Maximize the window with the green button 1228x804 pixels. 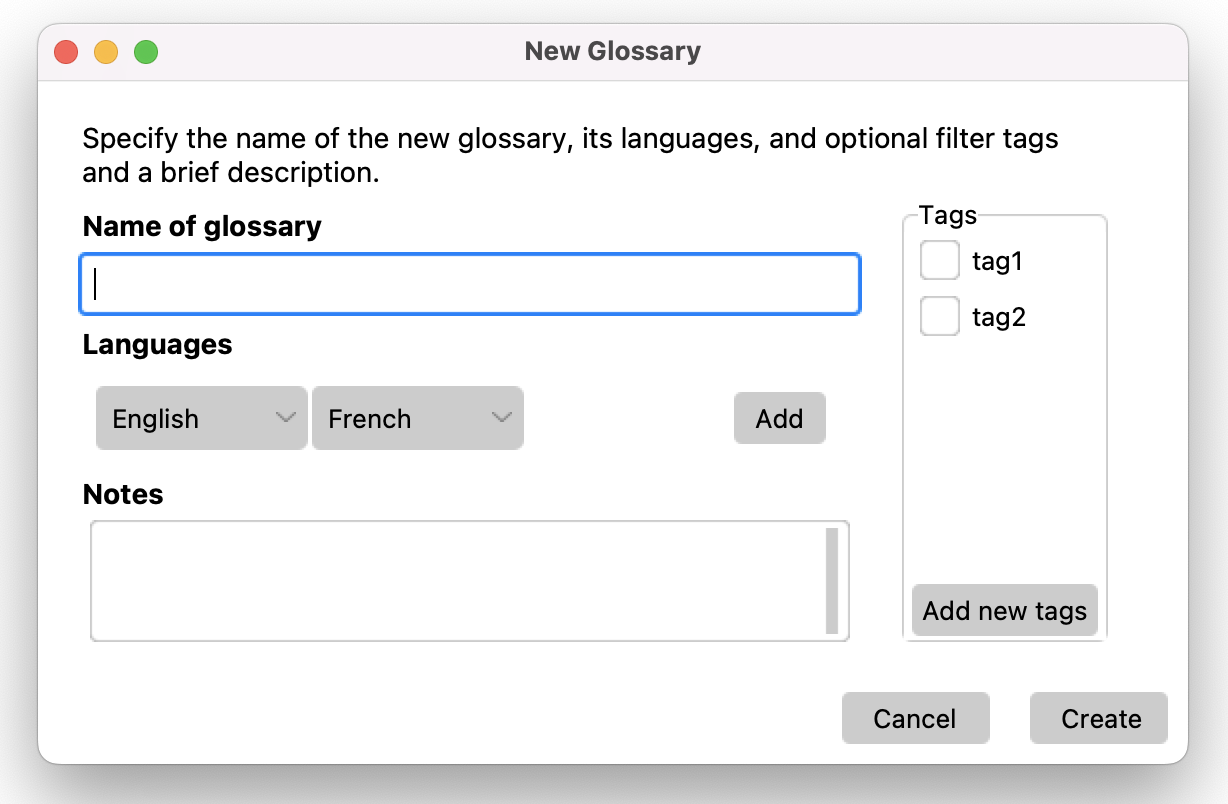(x=146, y=52)
